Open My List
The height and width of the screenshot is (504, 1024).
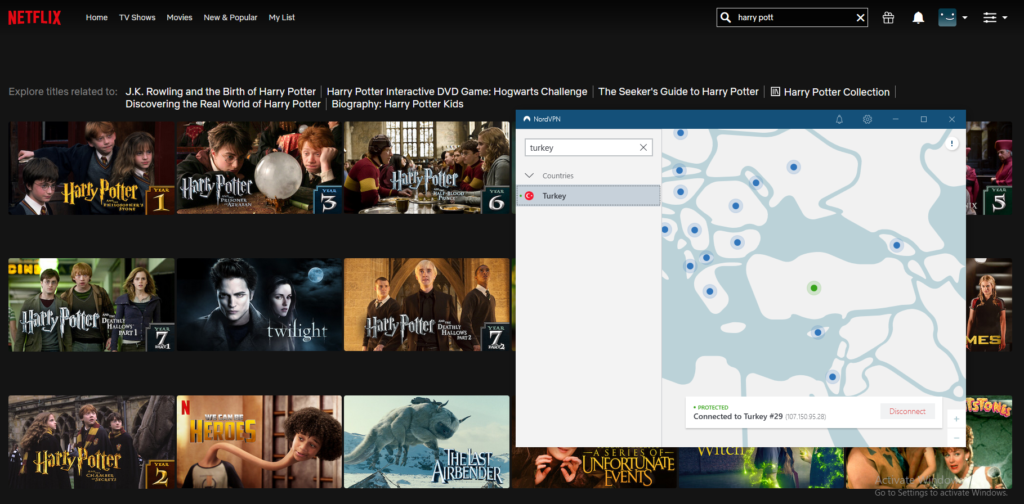(281, 18)
